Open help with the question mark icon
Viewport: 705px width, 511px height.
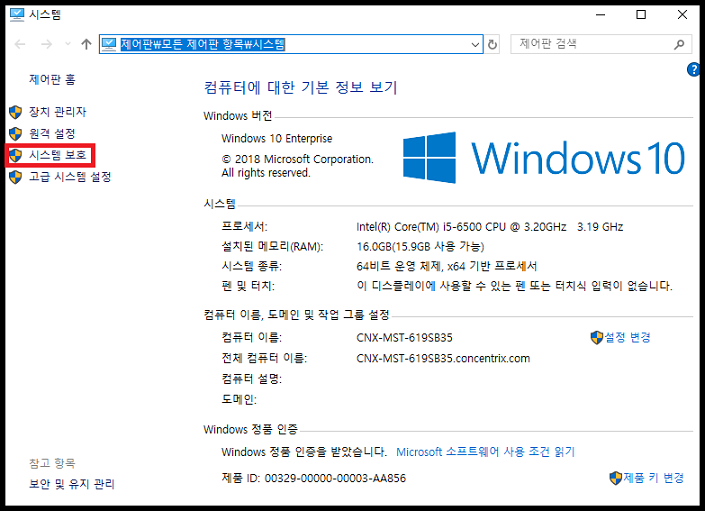click(x=694, y=70)
